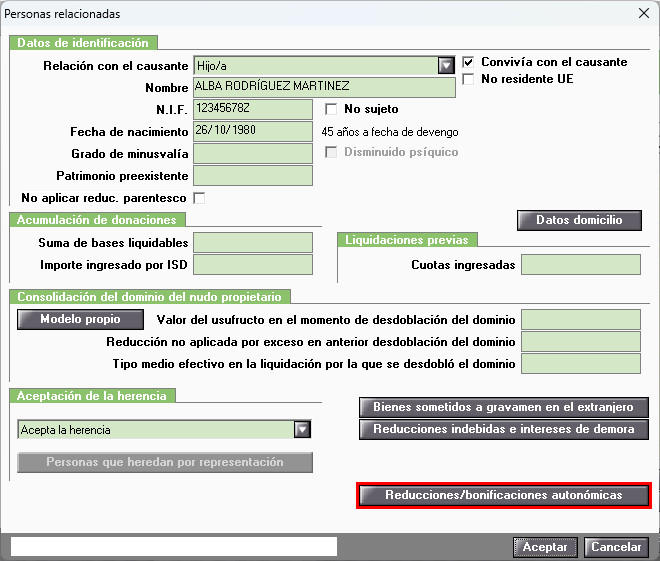Screen dimensions: 660x561
Task: Open Relación con el causante dropdown arrow
Action: click(446, 66)
